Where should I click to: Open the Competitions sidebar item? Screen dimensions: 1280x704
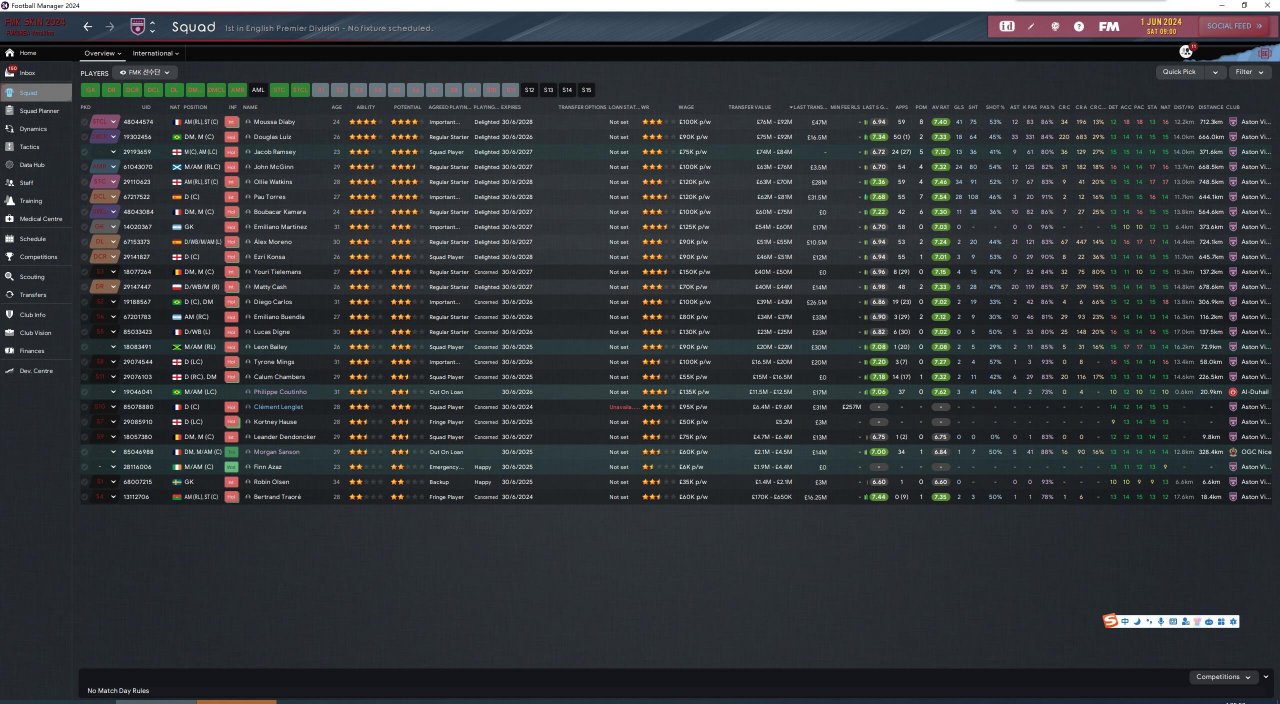pos(38,257)
